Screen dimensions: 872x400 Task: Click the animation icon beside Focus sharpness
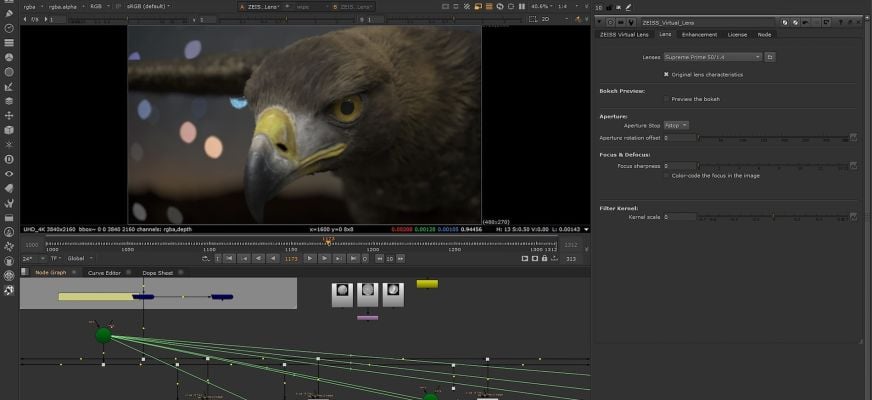pyautogui.click(x=853, y=165)
